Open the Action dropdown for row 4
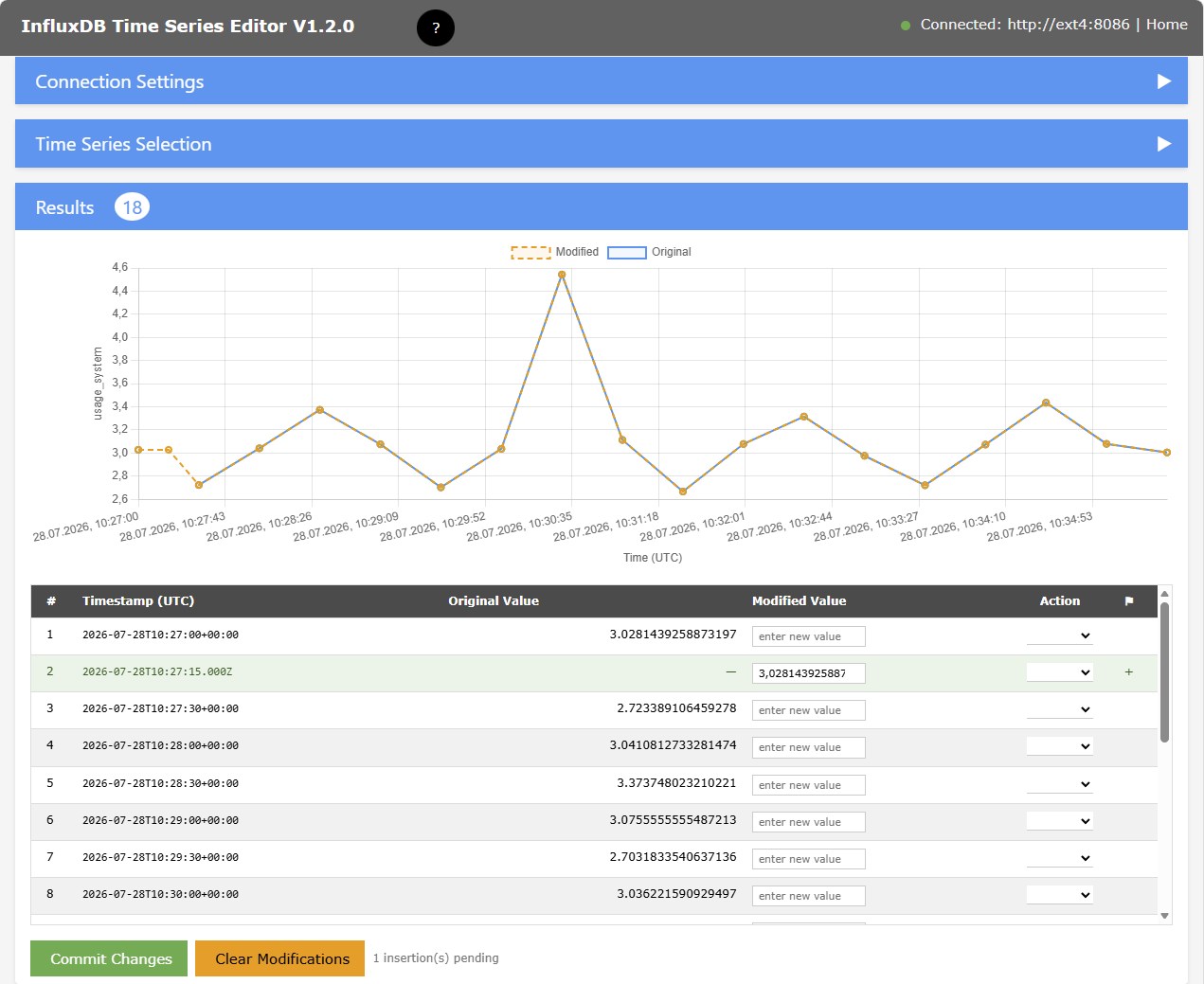Screen dimensions: 1204x984 click(x=1060, y=746)
